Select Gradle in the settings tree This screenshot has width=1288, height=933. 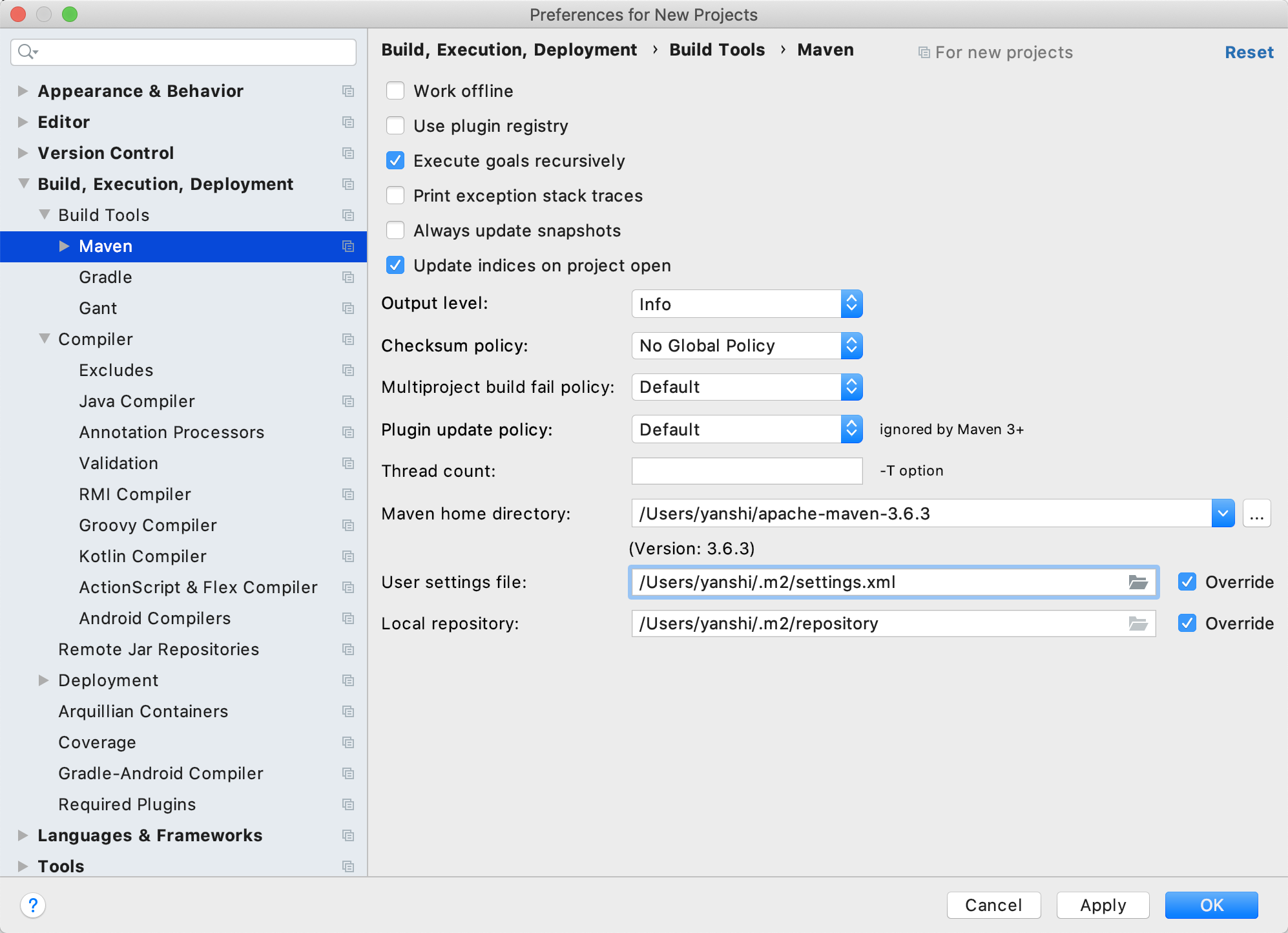pos(105,277)
